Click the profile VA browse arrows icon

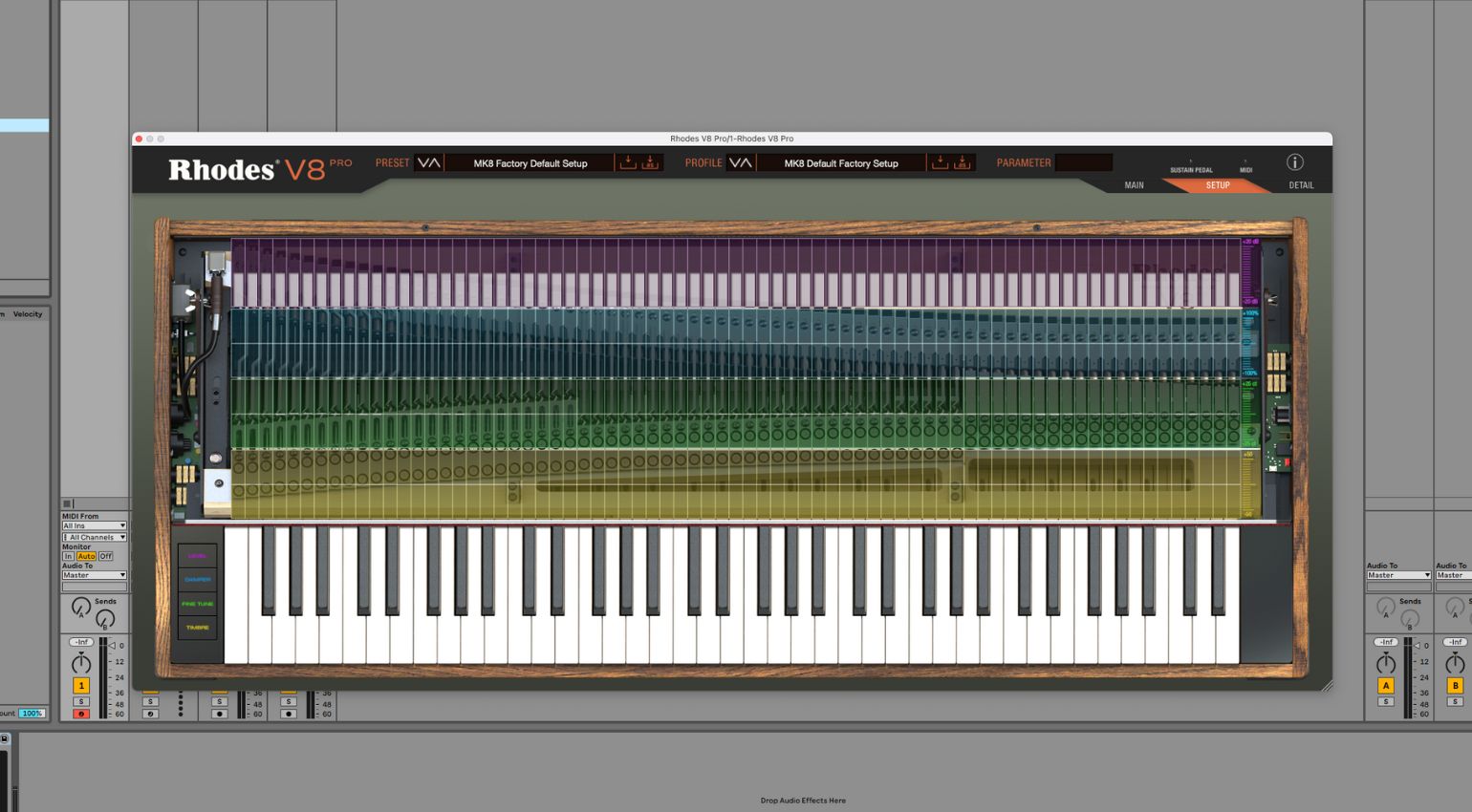[740, 162]
